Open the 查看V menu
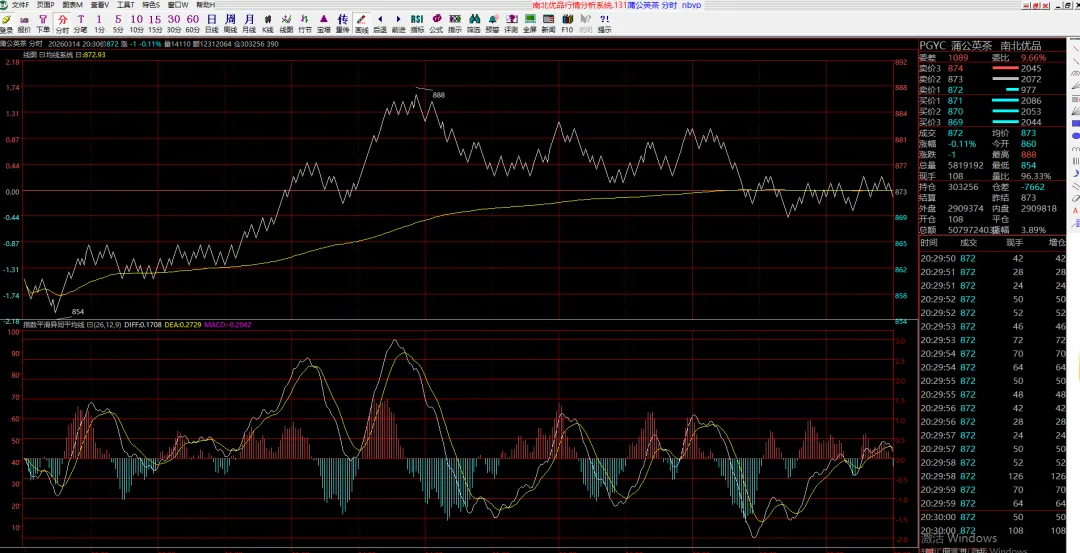Screen dimensions: 1080x553 [x=99, y=5]
